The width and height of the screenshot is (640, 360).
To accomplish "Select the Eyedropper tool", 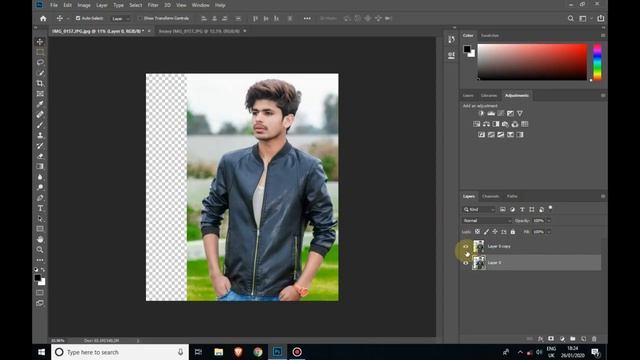I will 40,104.
